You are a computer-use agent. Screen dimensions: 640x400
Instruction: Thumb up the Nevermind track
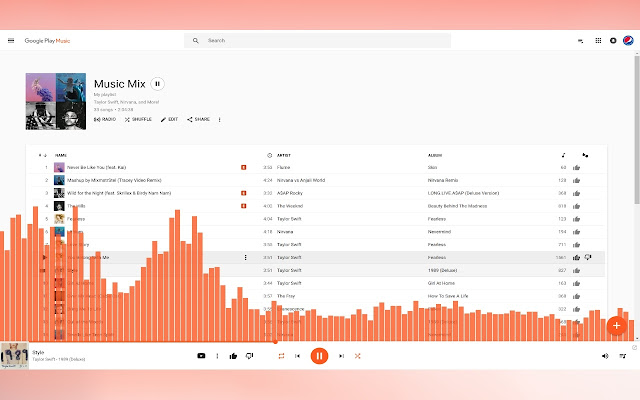click(x=576, y=232)
